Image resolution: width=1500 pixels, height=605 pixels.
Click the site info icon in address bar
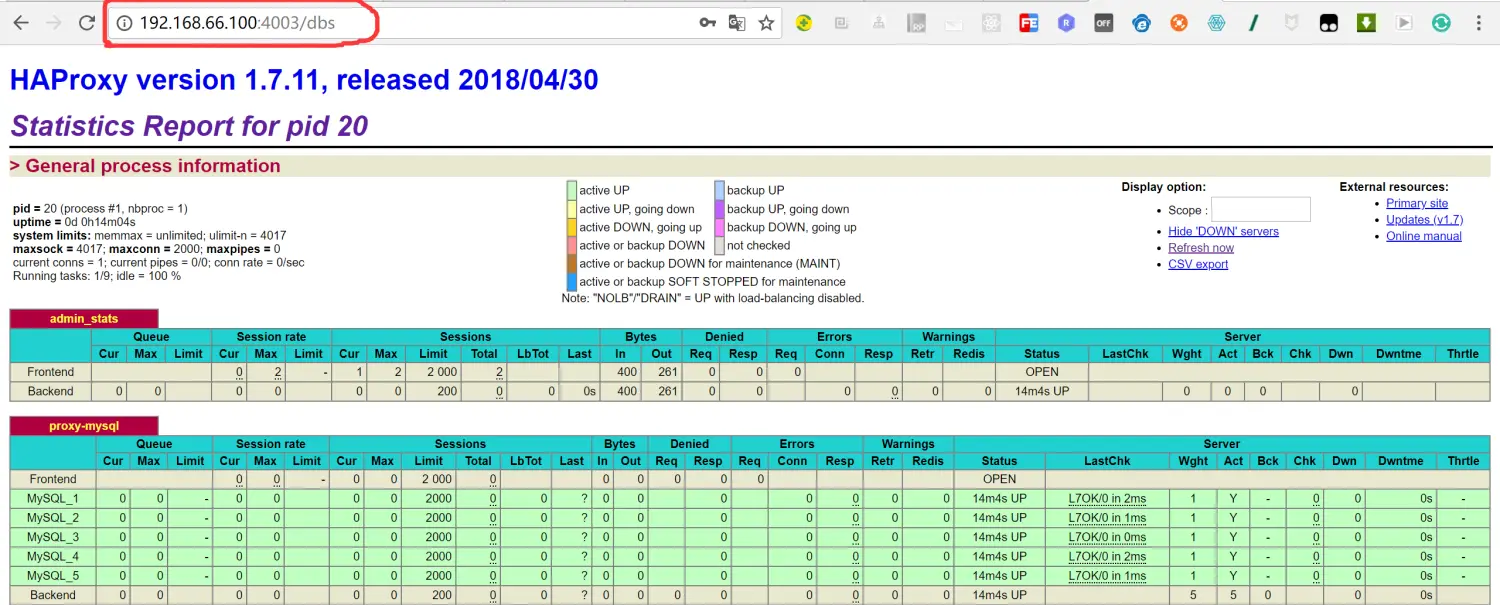125,23
